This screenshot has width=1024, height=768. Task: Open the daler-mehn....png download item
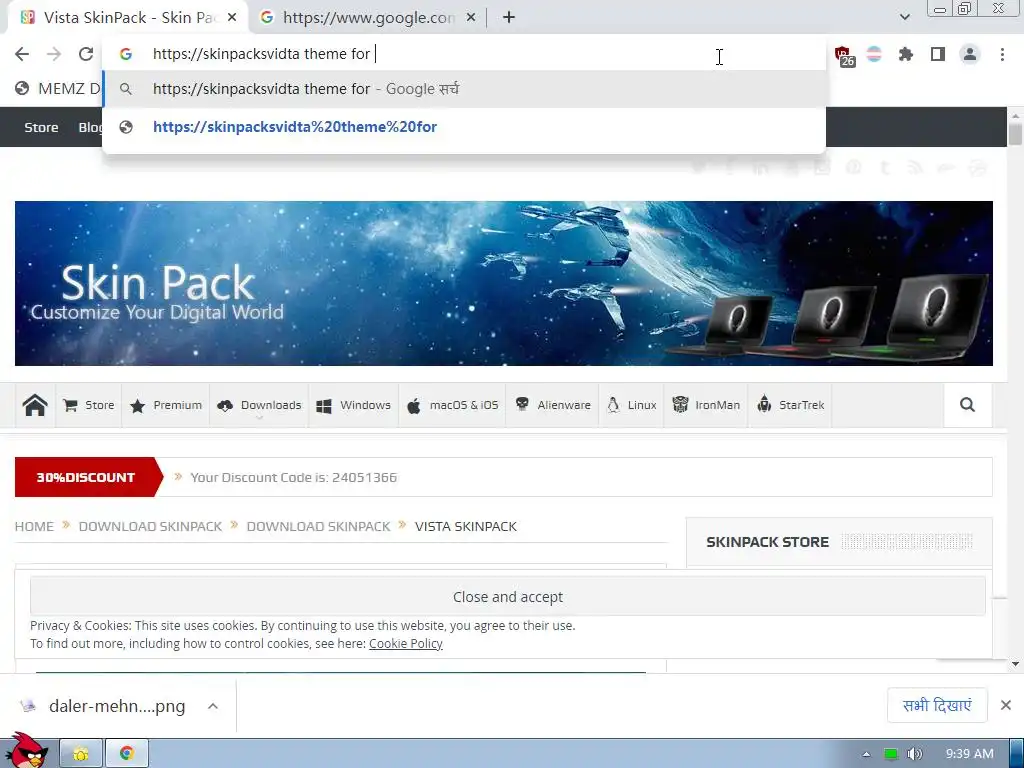(104, 706)
